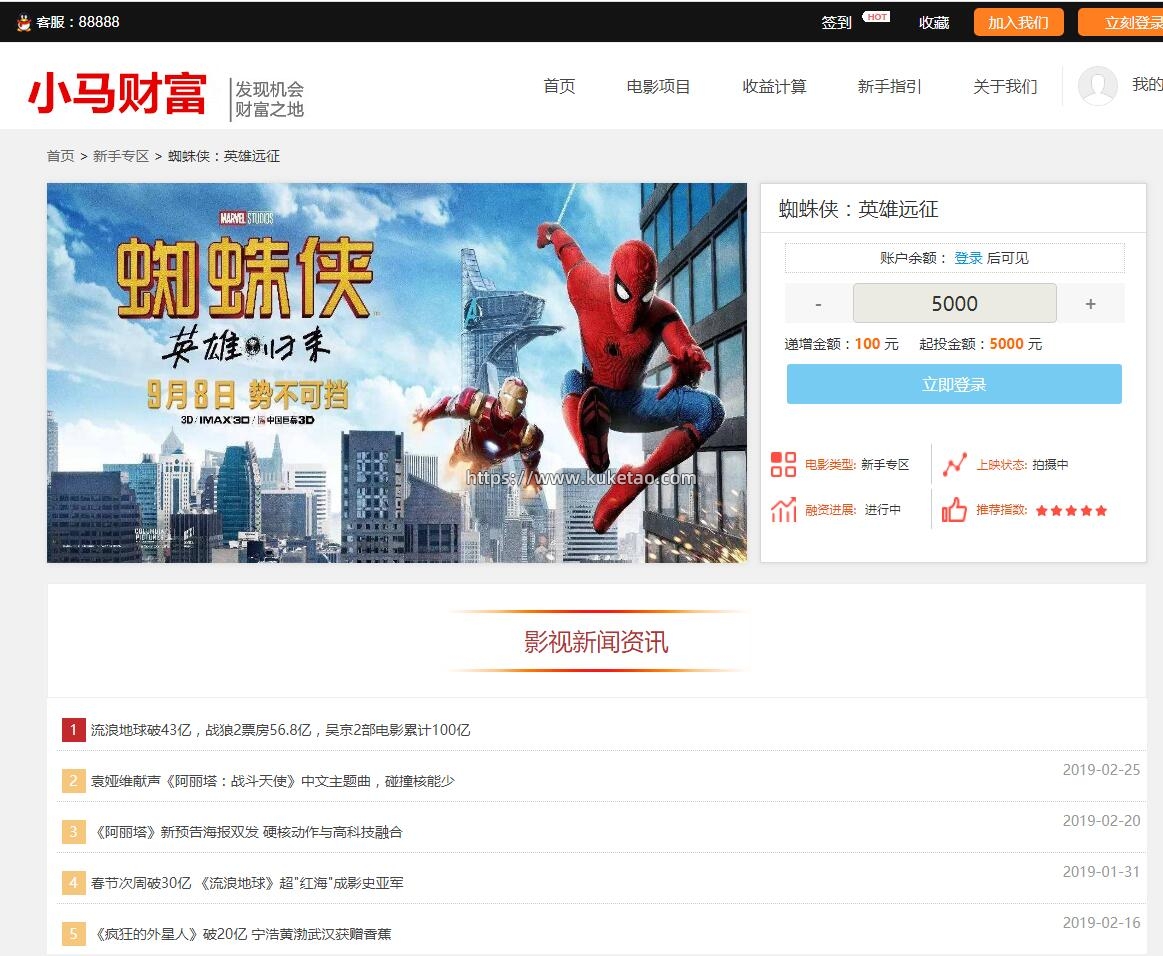Click the five-star recommendation rating

(x=1071, y=510)
